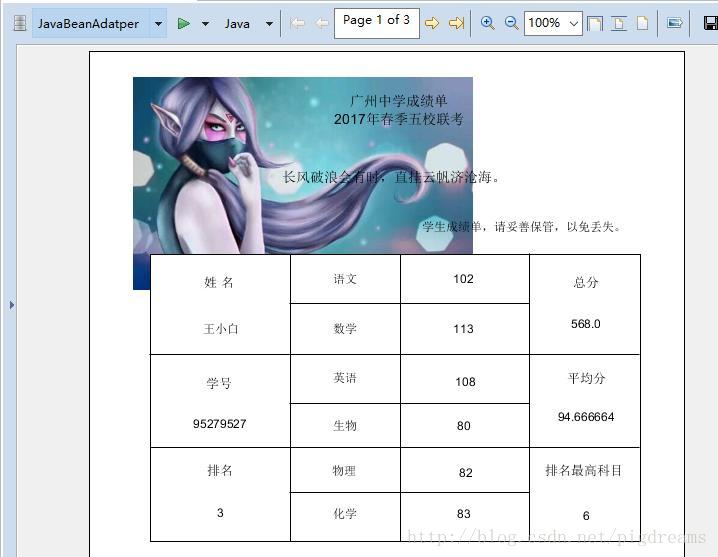Open the run options dropdown arrow
The image size is (718, 557).
coord(206,23)
